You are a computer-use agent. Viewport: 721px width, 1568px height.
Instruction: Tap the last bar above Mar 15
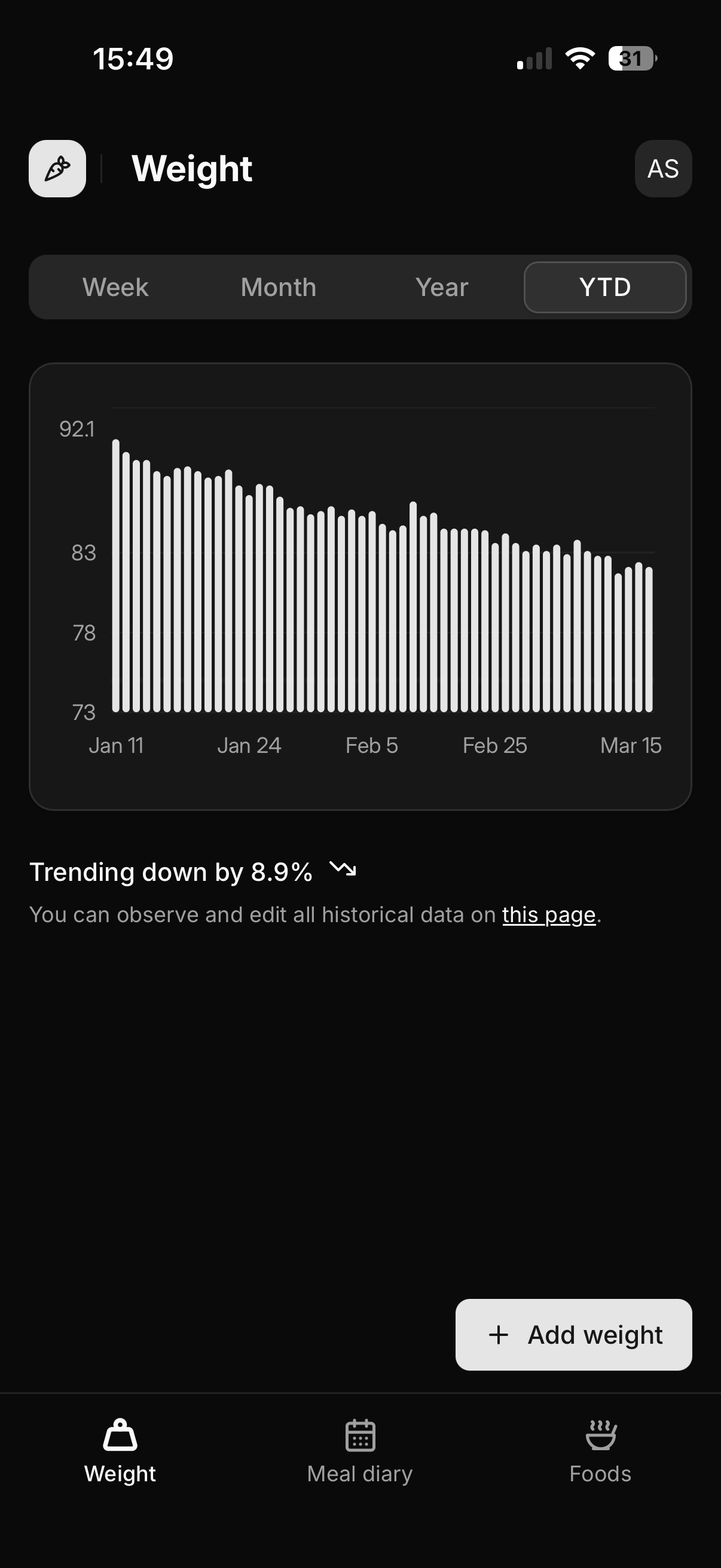(649, 639)
